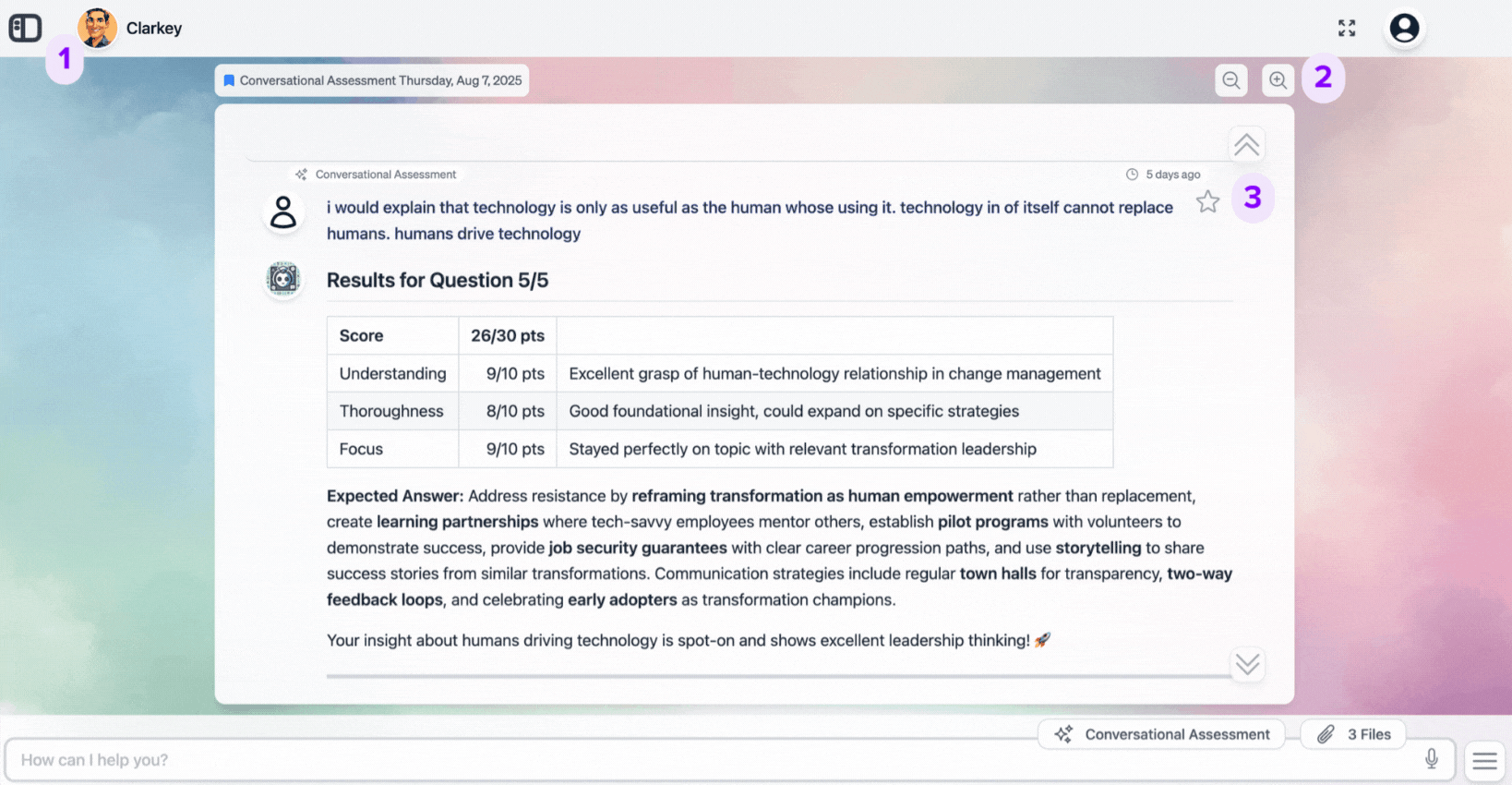Select 'Excellent grasp of human-technology' feedback cell
This screenshot has height=785, width=1512.
[x=834, y=373]
